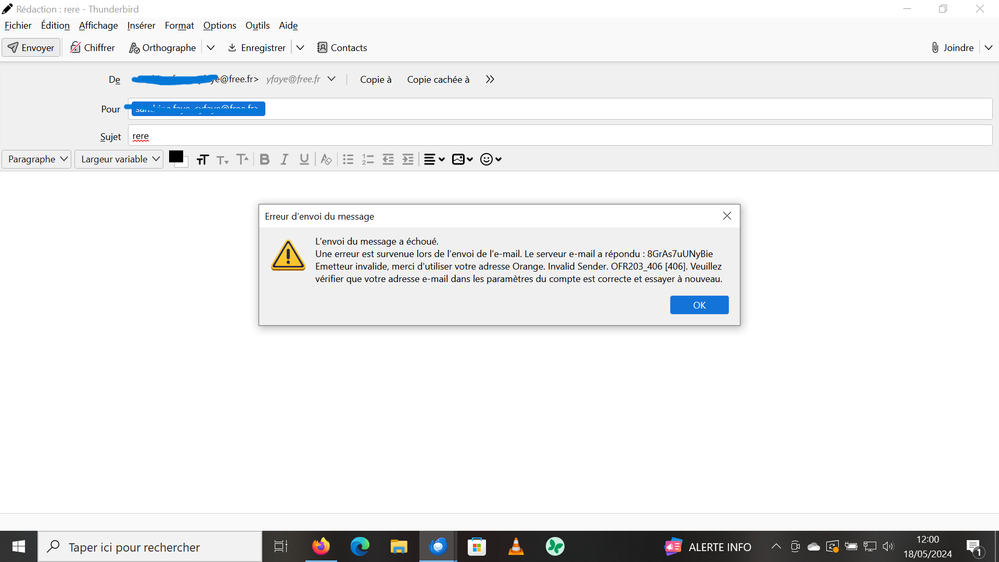
Task: Click the remove text formatting icon
Action: coord(326,159)
